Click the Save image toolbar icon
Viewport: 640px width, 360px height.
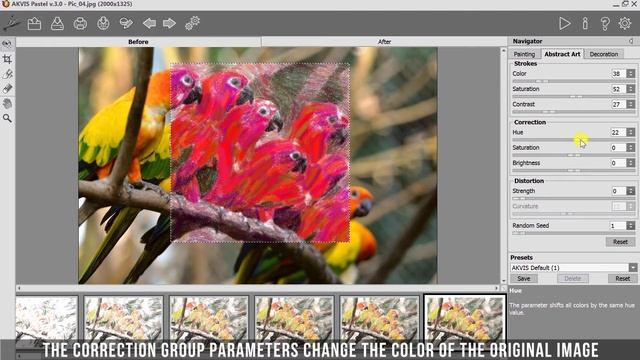point(57,24)
